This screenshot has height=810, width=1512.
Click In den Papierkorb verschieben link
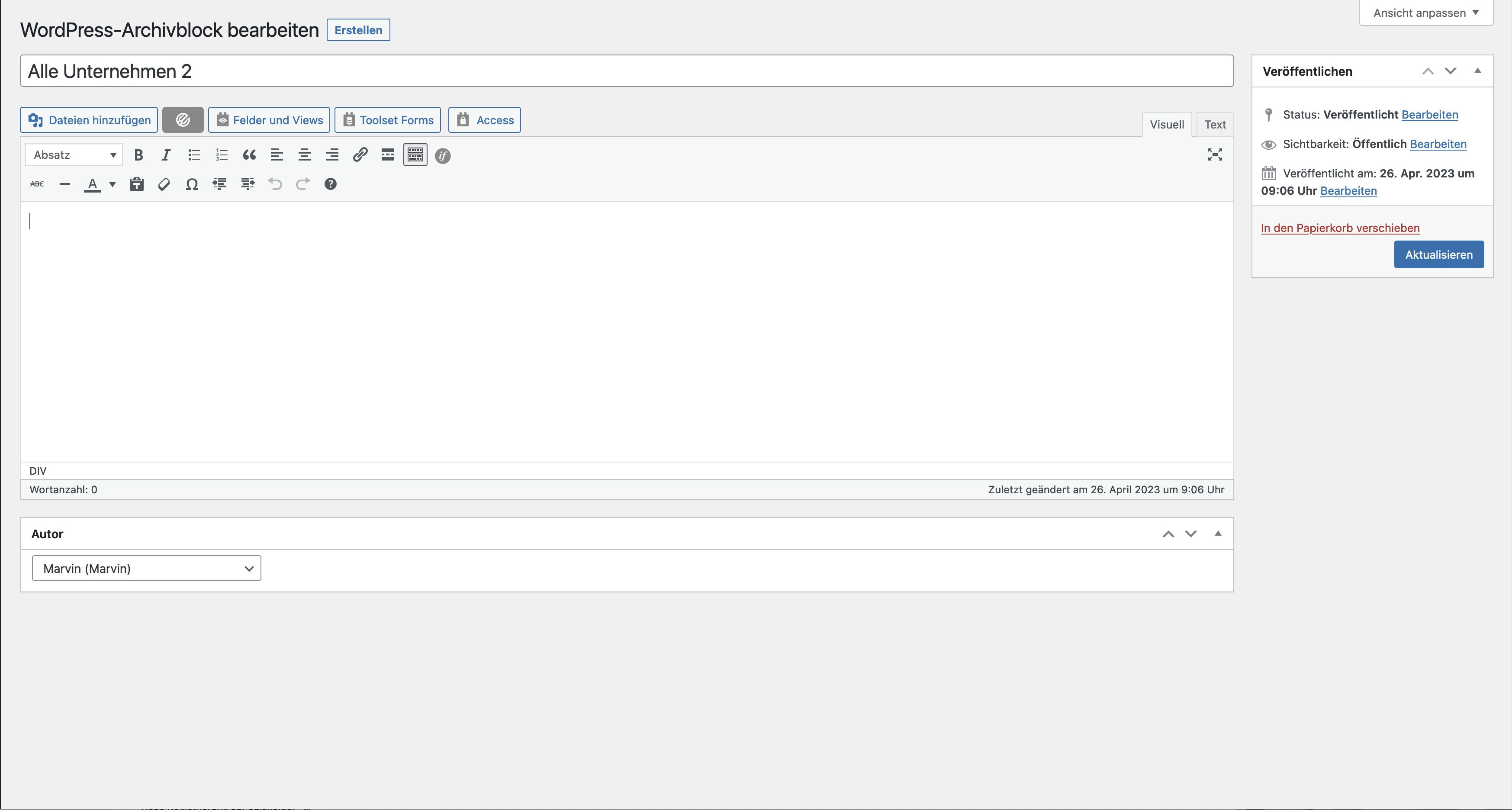pyautogui.click(x=1340, y=228)
